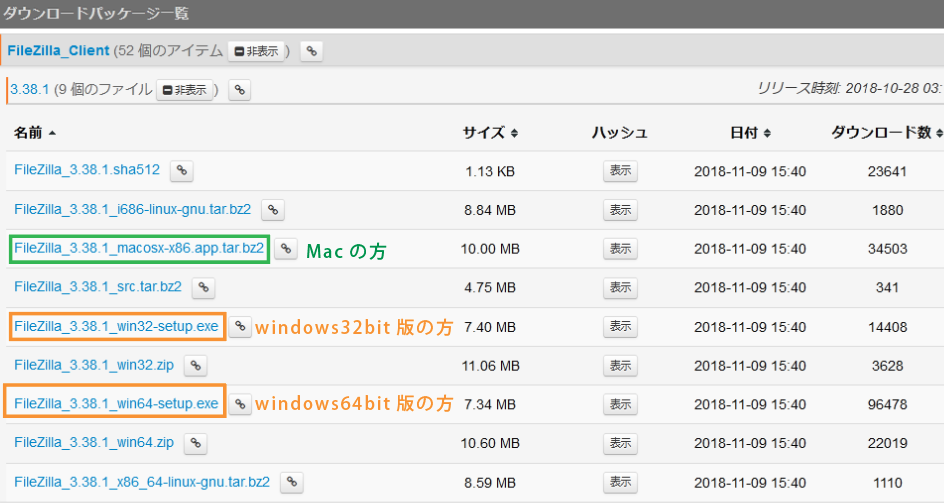Show hash for the src.tar.bz2 row
Screen dimensions: 944x504
point(620,288)
